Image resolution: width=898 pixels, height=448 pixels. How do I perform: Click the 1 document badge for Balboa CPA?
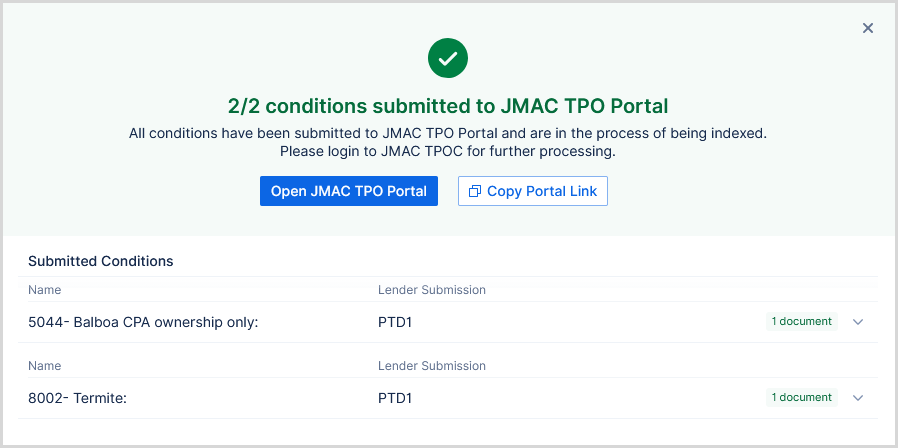801,322
